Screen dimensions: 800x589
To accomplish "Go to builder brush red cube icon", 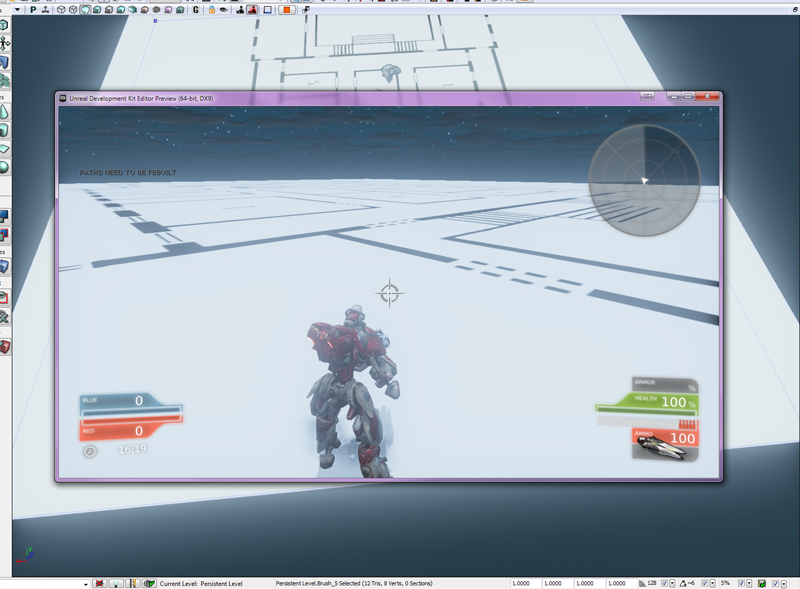I will pos(4,348).
